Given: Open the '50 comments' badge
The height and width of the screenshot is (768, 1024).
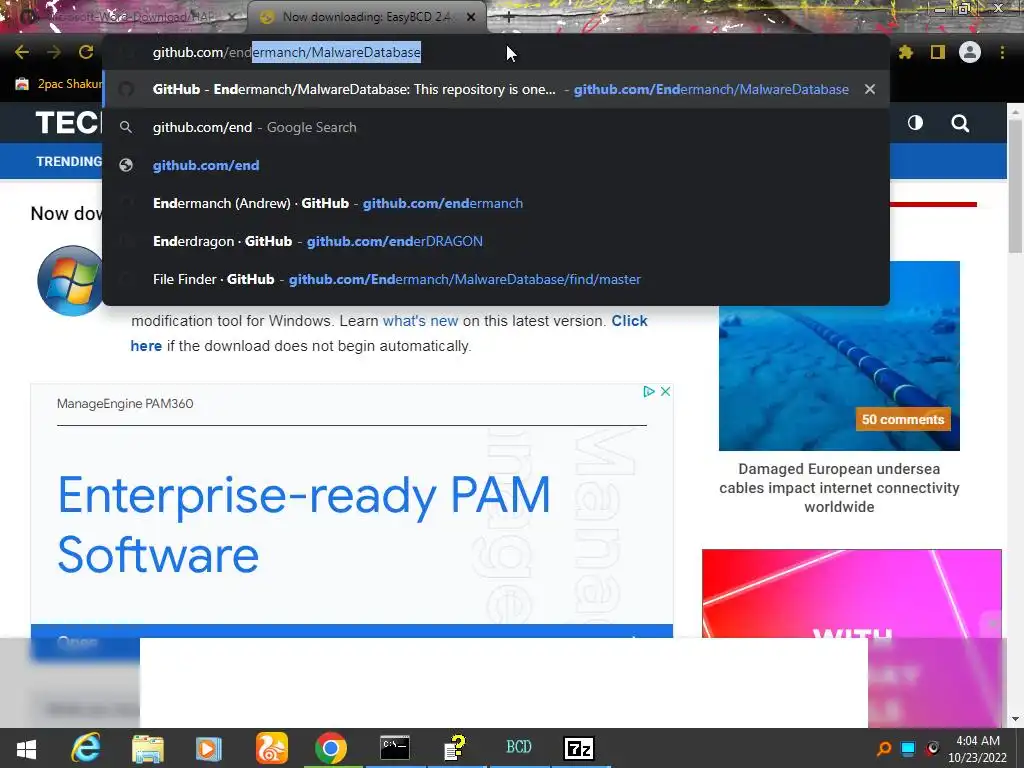Looking at the screenshot, I should pyautogui.click(x=903, y=419).
